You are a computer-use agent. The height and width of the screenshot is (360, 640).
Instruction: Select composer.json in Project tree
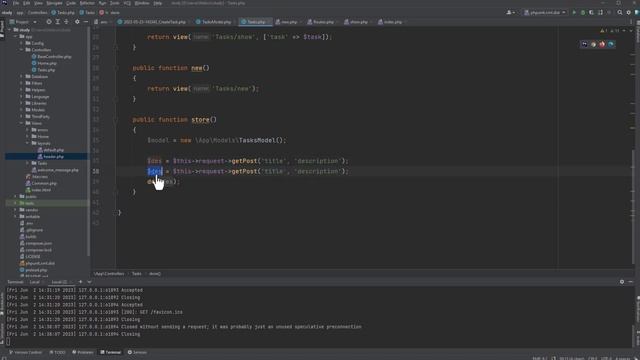click(x=36, y=243)
